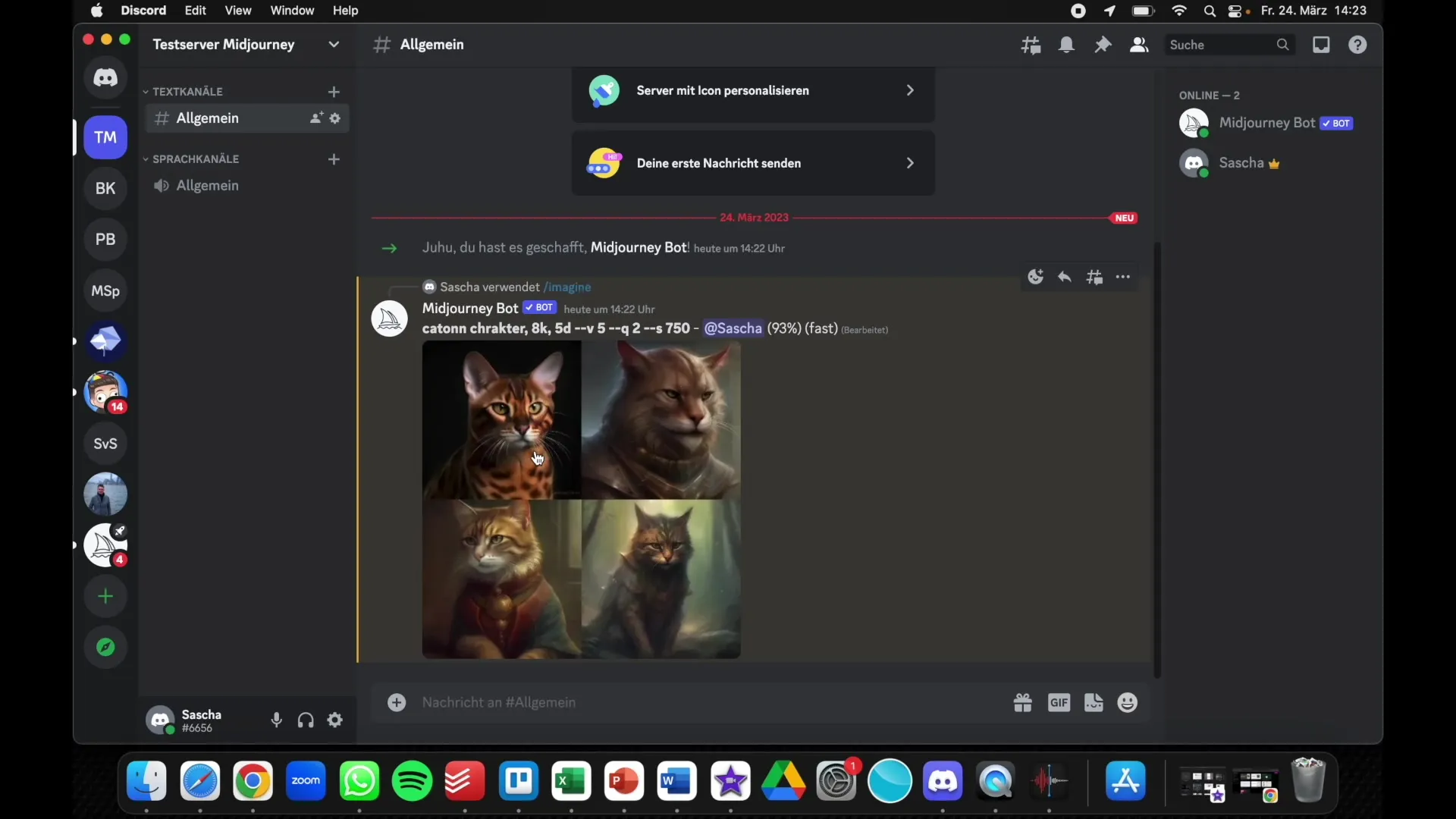Open the help question mark icon

[x=1357, y=45]
